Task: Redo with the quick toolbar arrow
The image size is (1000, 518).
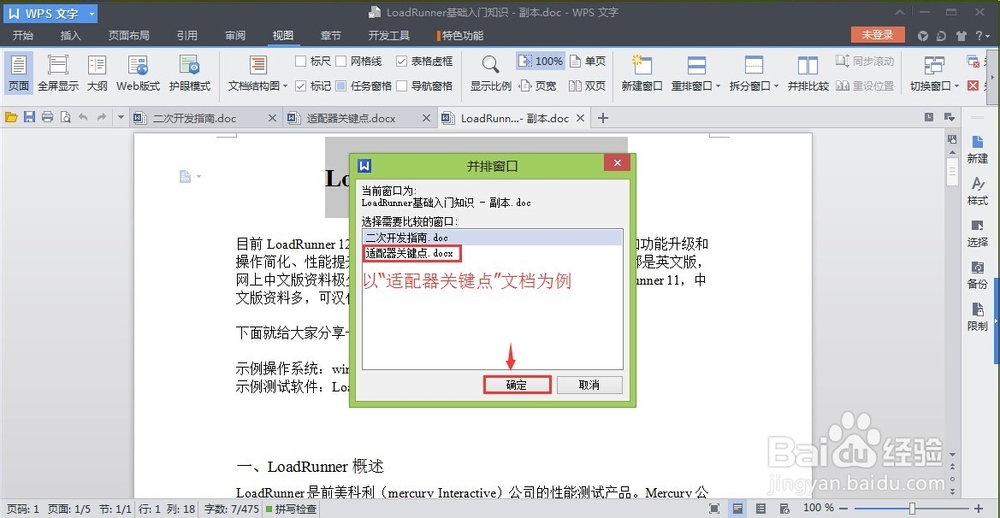Action: click(x=101, y=117)
